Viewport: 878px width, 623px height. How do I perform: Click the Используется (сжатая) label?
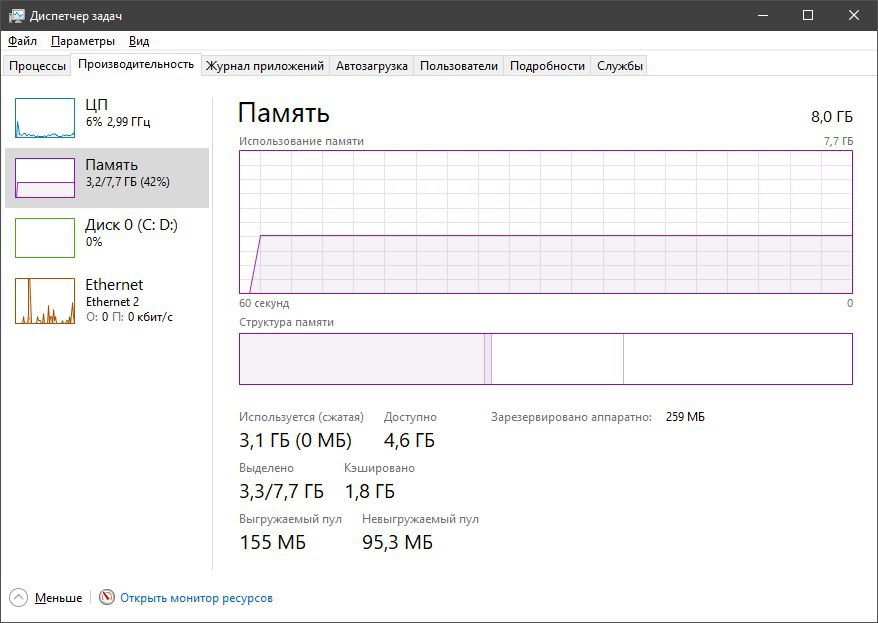301,417
